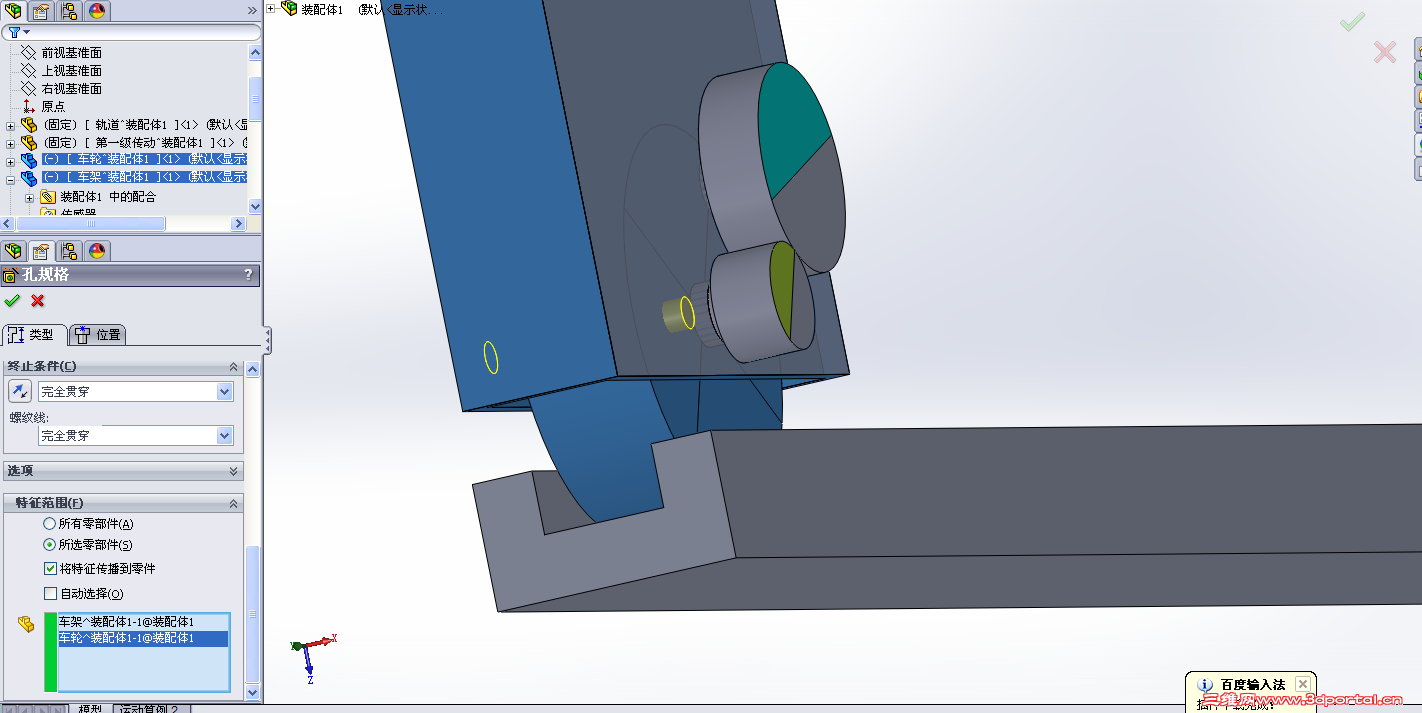Accept feature via viewport corner green check
1422x713 pixels.
1353,21
